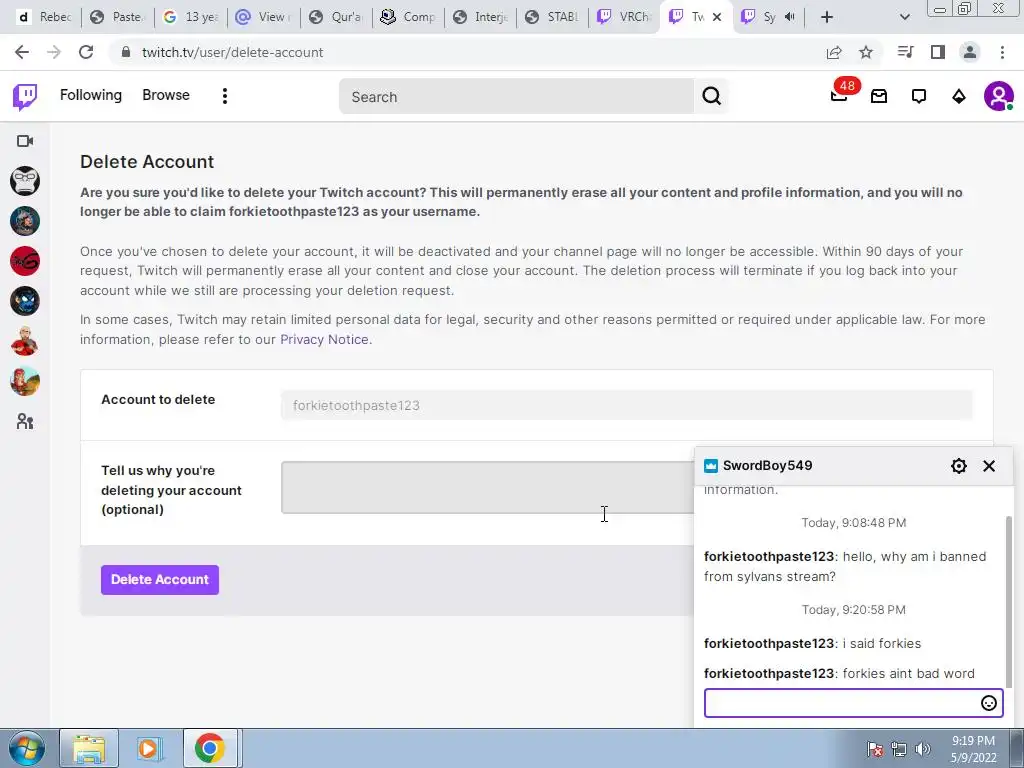Switch to the Qur'a tab

pyautogui.click(x=336, y=17)
